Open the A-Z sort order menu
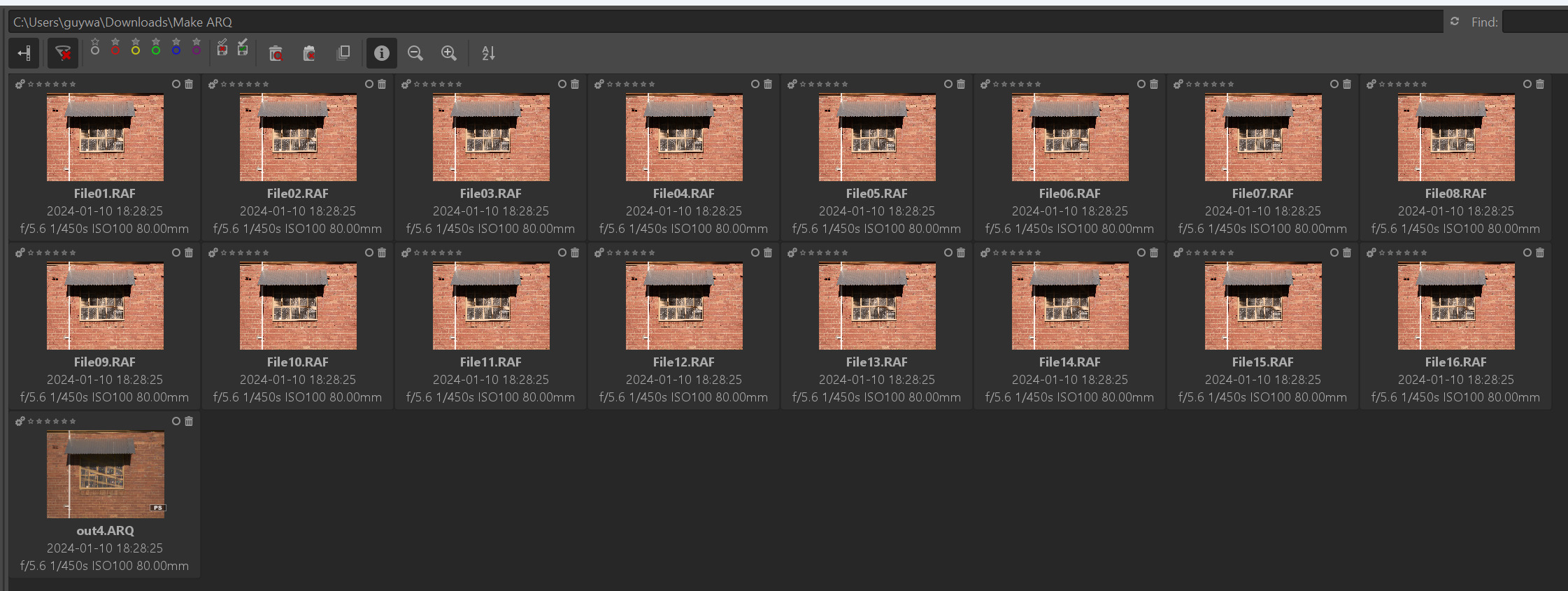 (489, 53)
